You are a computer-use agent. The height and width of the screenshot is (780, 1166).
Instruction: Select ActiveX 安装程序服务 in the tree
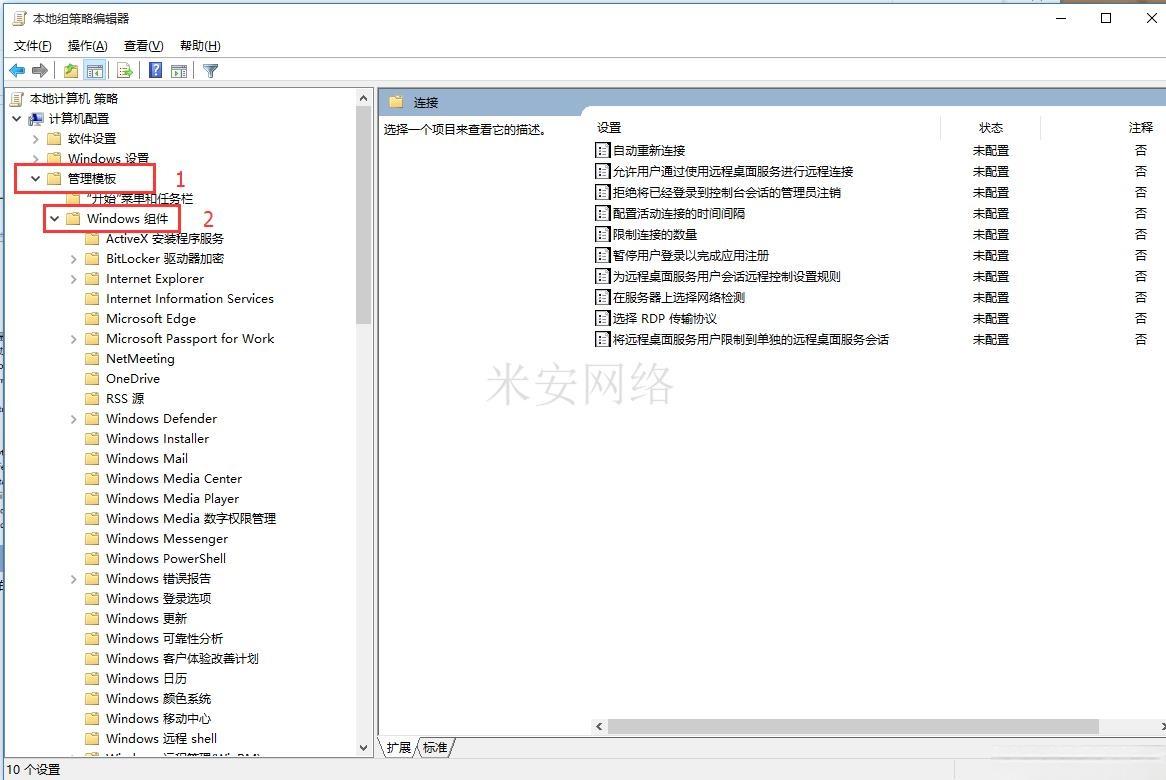tap(164, 239)
